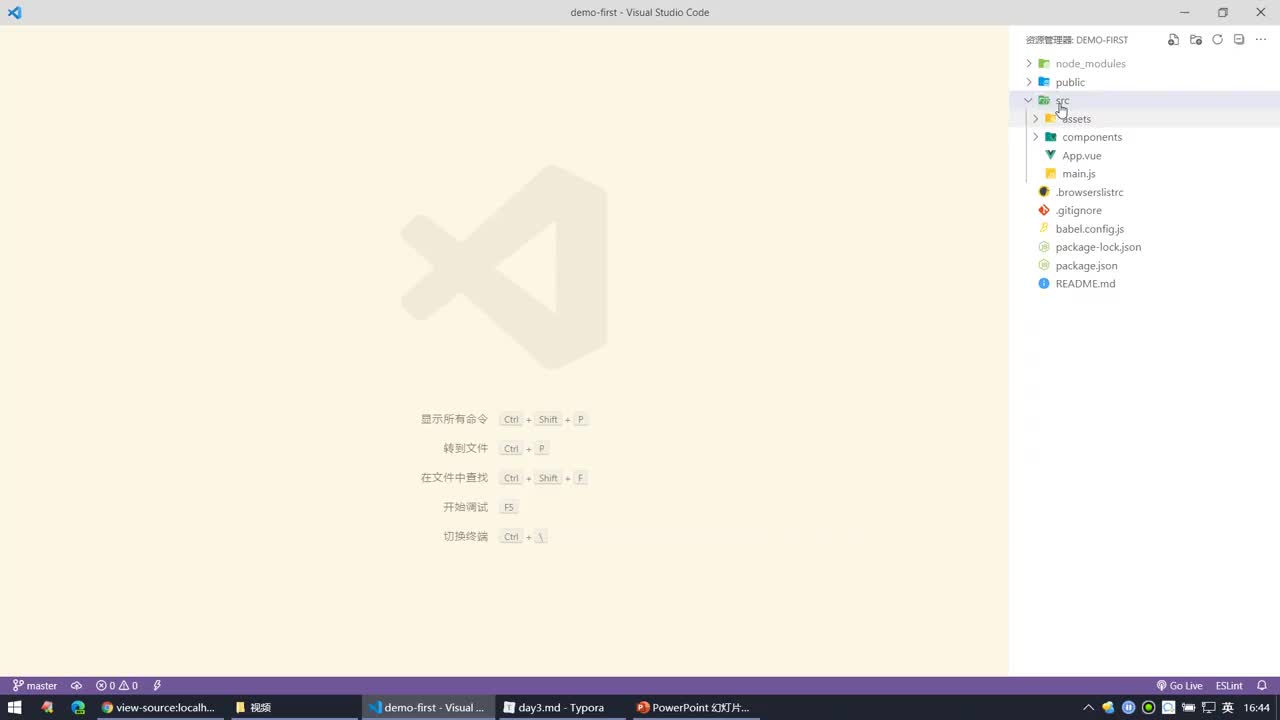Expand the assets folder chevron
Image resolution: width=1280 pixels, height=720 pixels.
click(1035, 119)
